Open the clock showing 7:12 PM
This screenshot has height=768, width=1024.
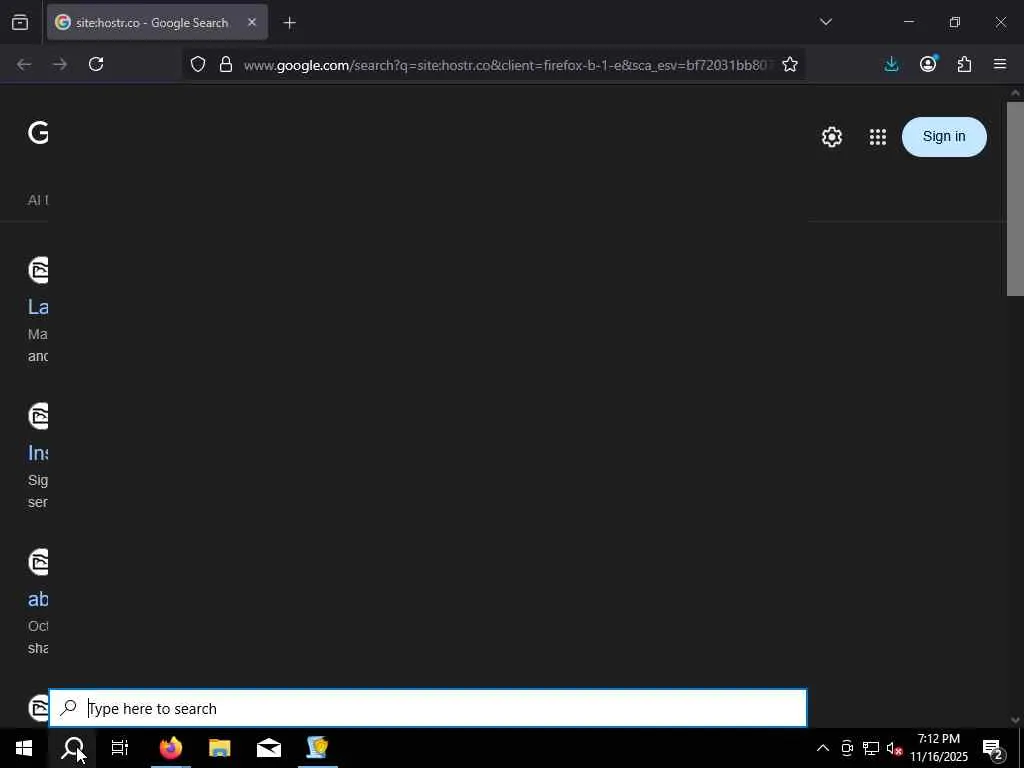(939, 748)
